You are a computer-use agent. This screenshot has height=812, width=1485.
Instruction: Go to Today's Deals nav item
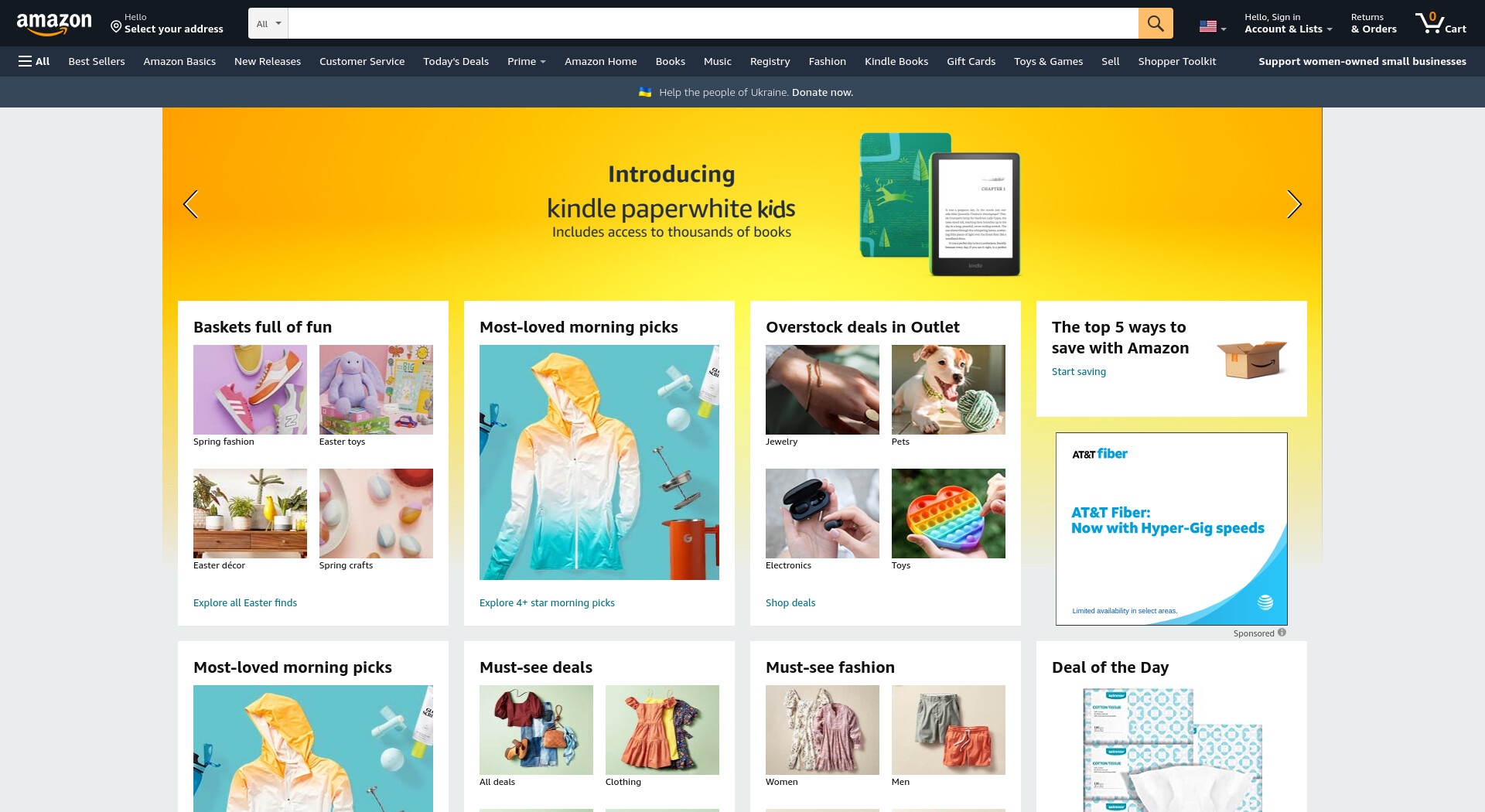pos(456,61)
